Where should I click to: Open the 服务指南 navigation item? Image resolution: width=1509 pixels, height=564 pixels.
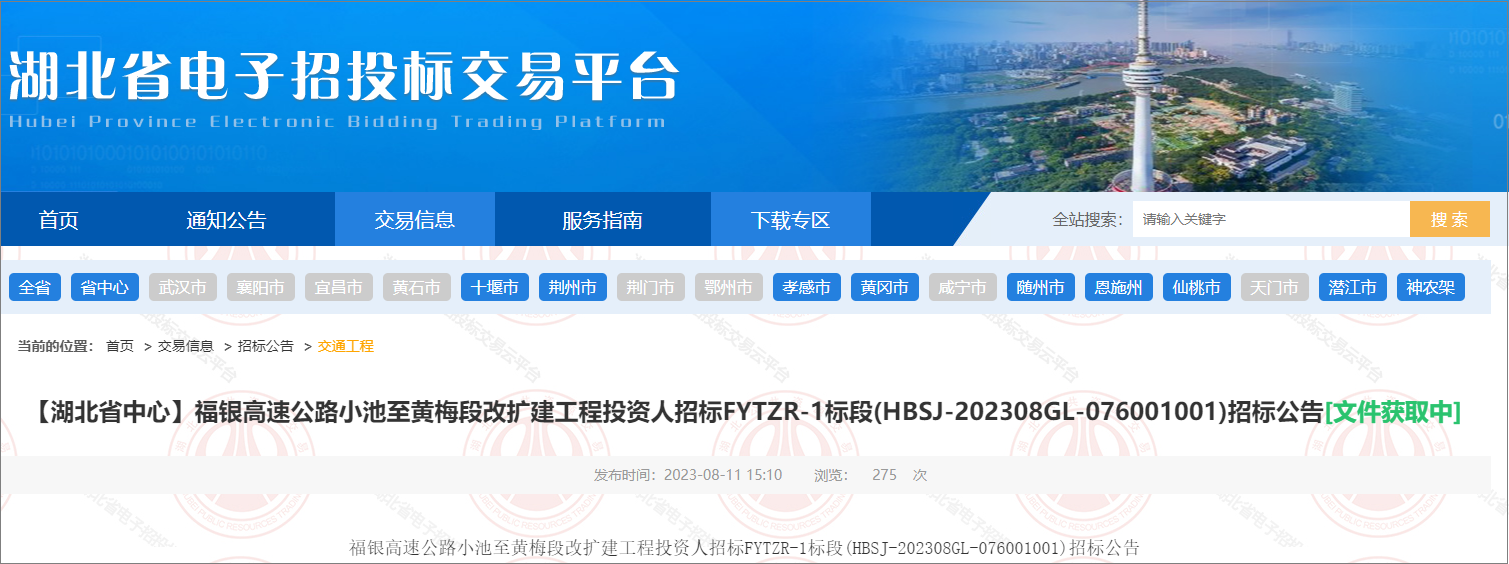602,220
